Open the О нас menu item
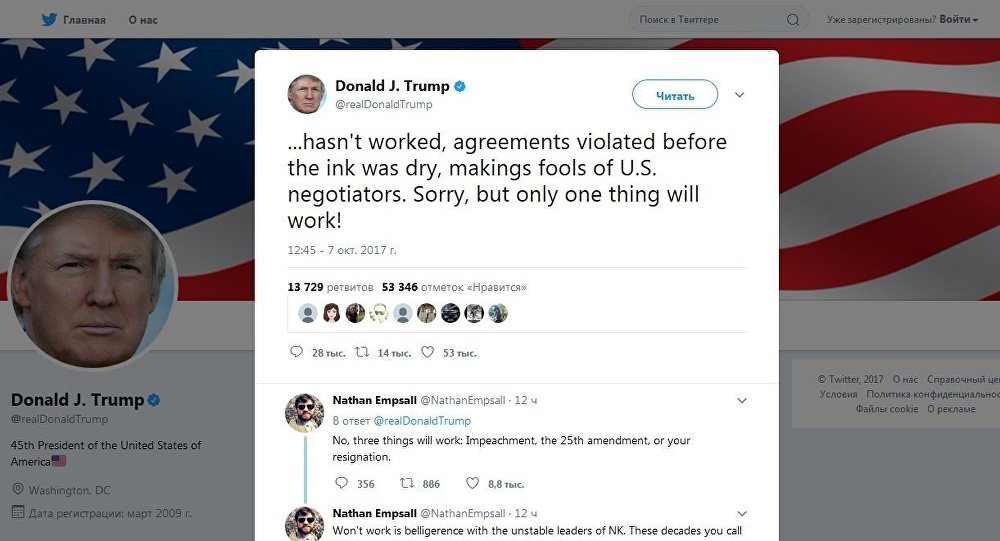The width and height of the screenshot is (1000, 541). pos(143,20)
